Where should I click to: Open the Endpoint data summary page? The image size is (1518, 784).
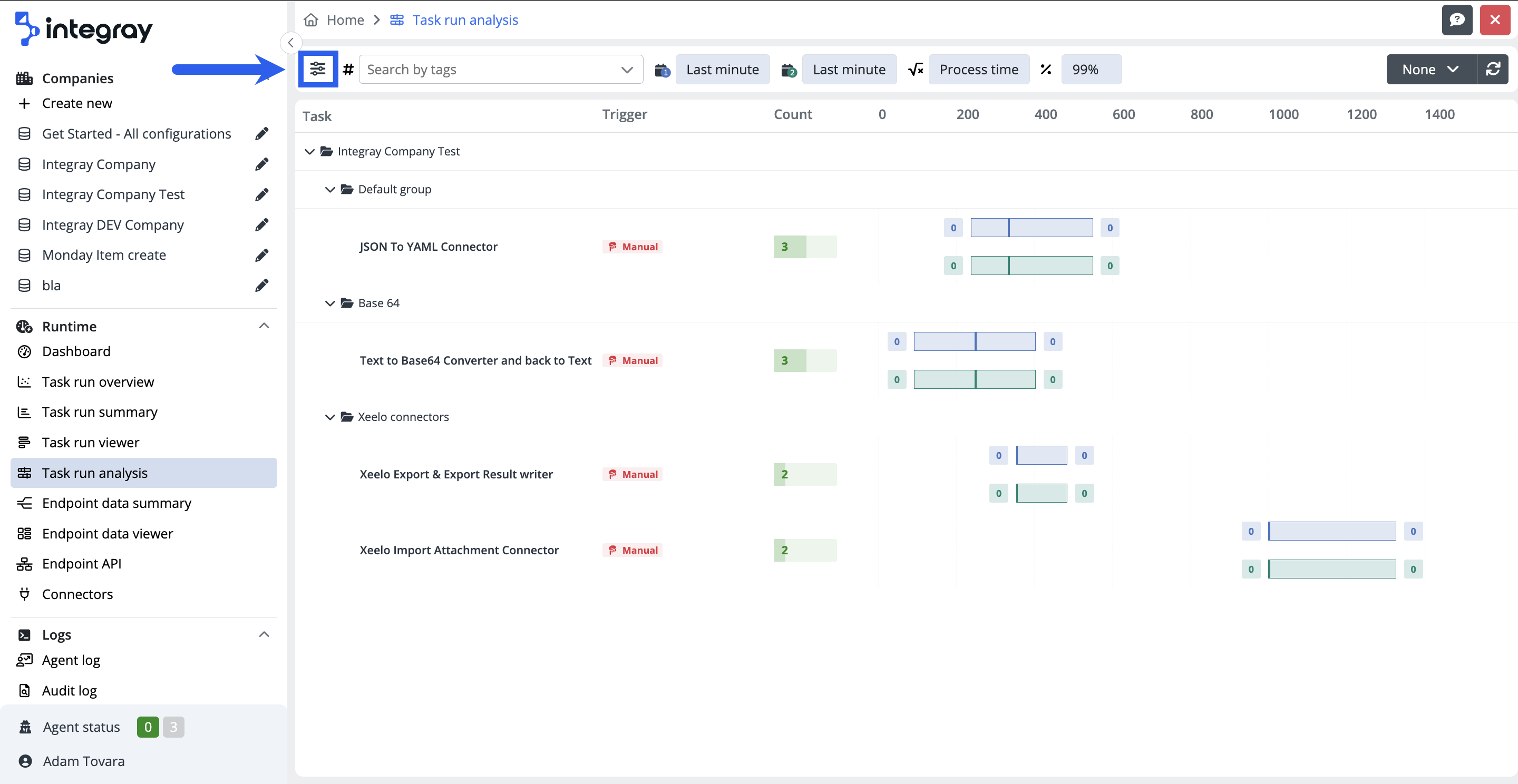pos(116,503)
